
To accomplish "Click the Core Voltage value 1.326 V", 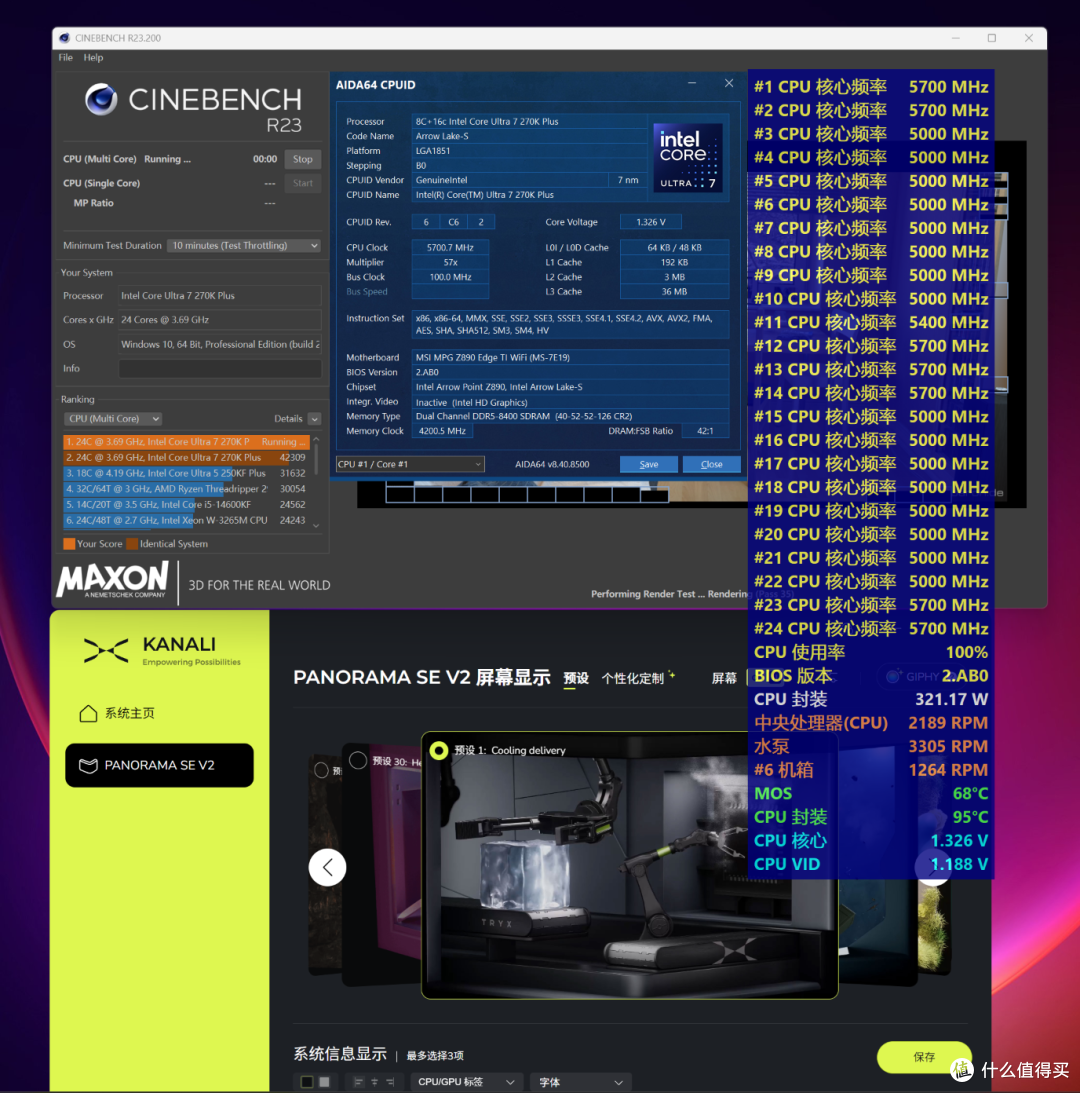I will [x=650, y=222].
